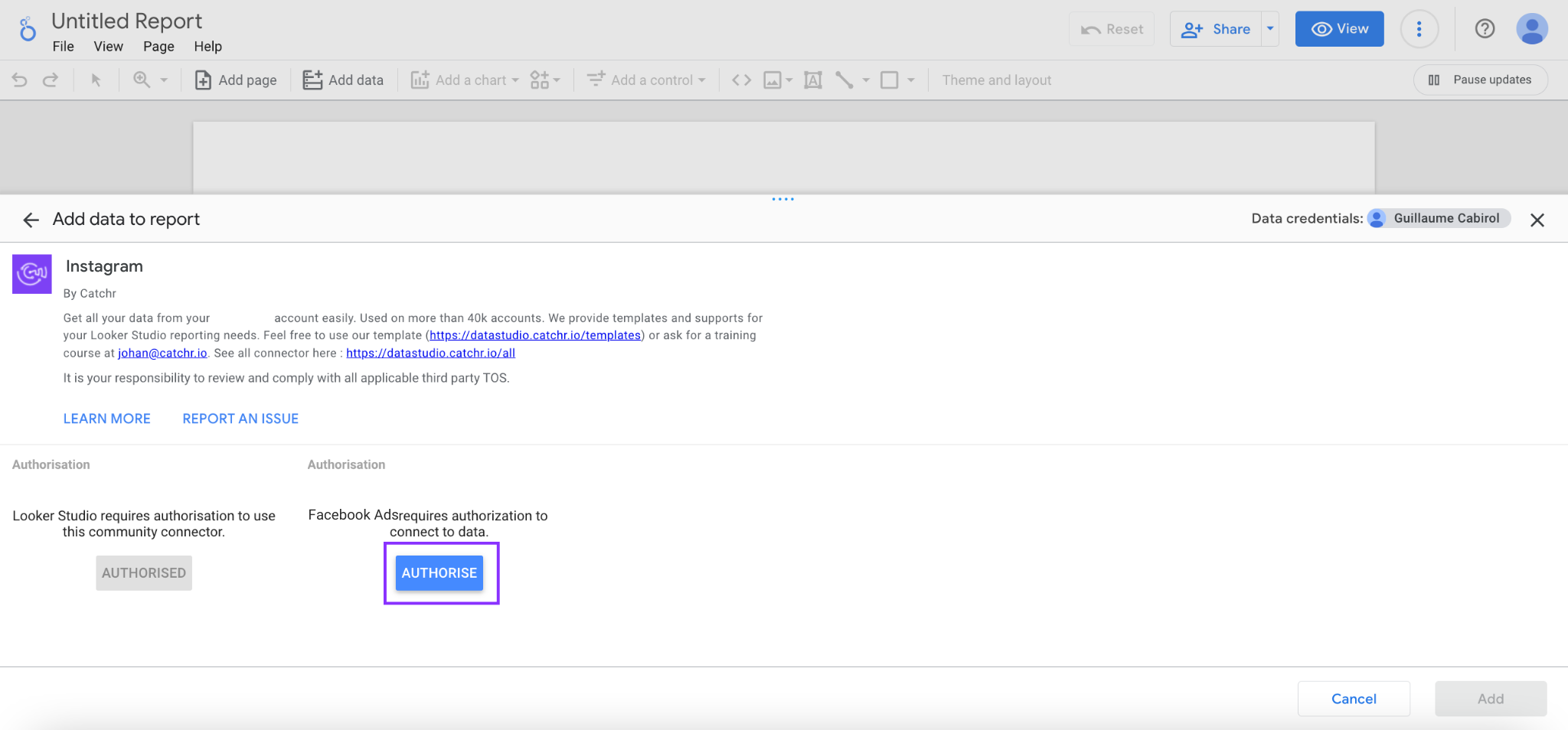Click the Guillaume Cabirol data credentials chip
Image resolution: width=1568 pixels, height=730 pixels.
point(1439,219)
